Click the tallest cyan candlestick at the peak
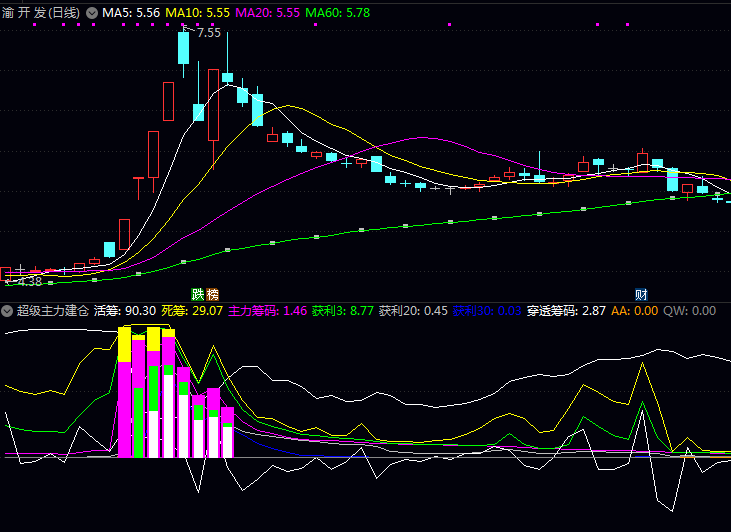 point(184,49)
